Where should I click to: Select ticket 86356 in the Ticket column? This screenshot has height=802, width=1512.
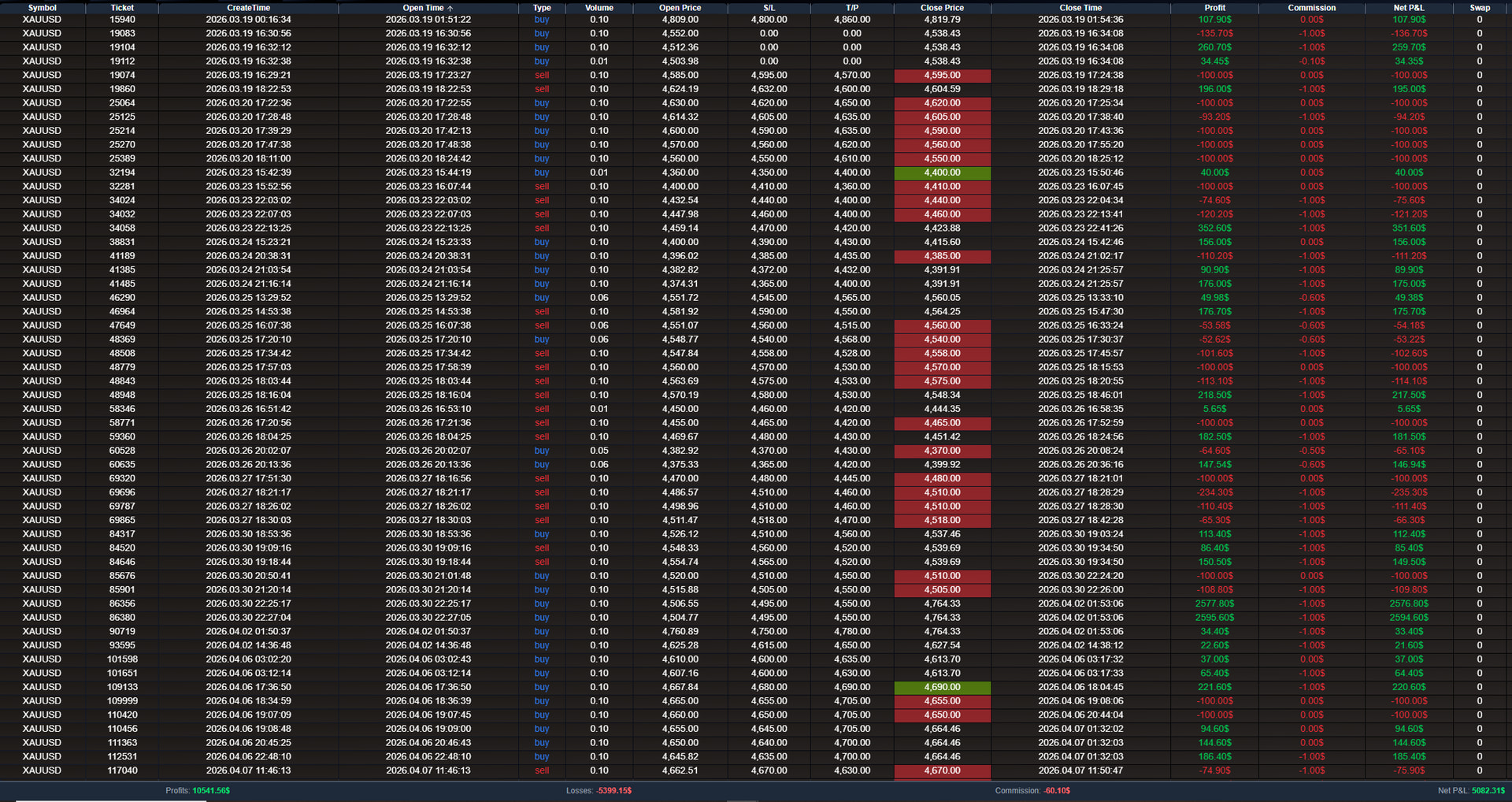coord(122,603)
